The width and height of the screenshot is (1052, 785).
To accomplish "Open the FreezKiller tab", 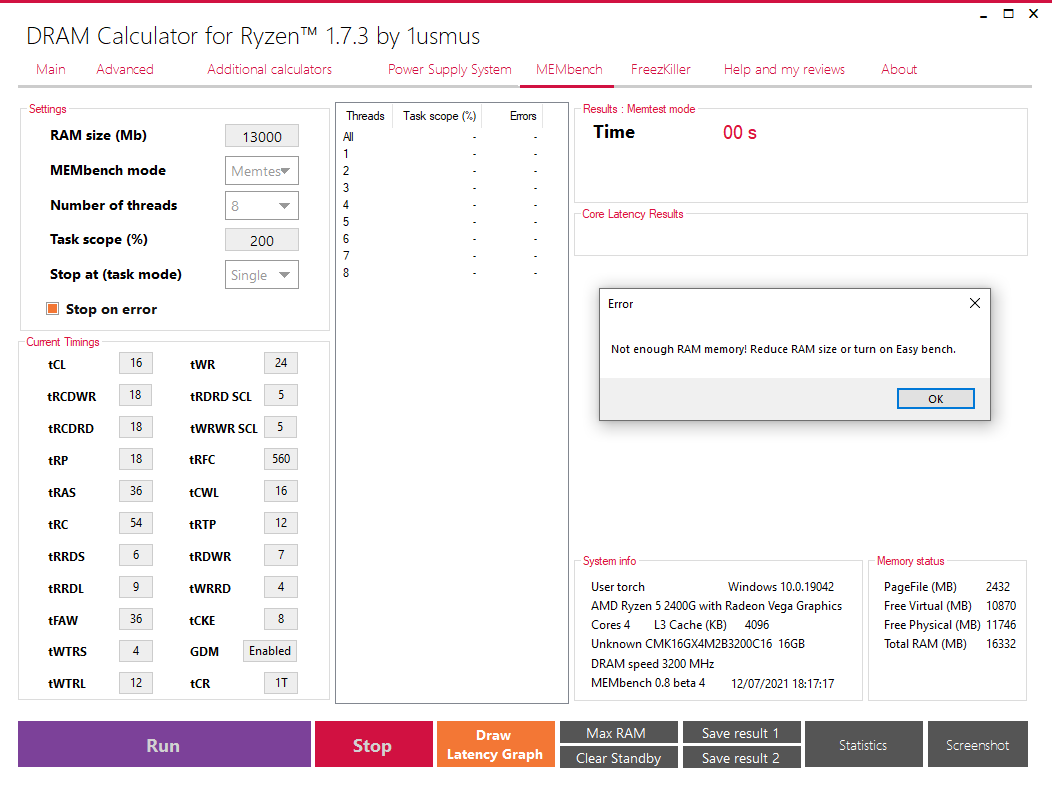I will coord(661,69).
